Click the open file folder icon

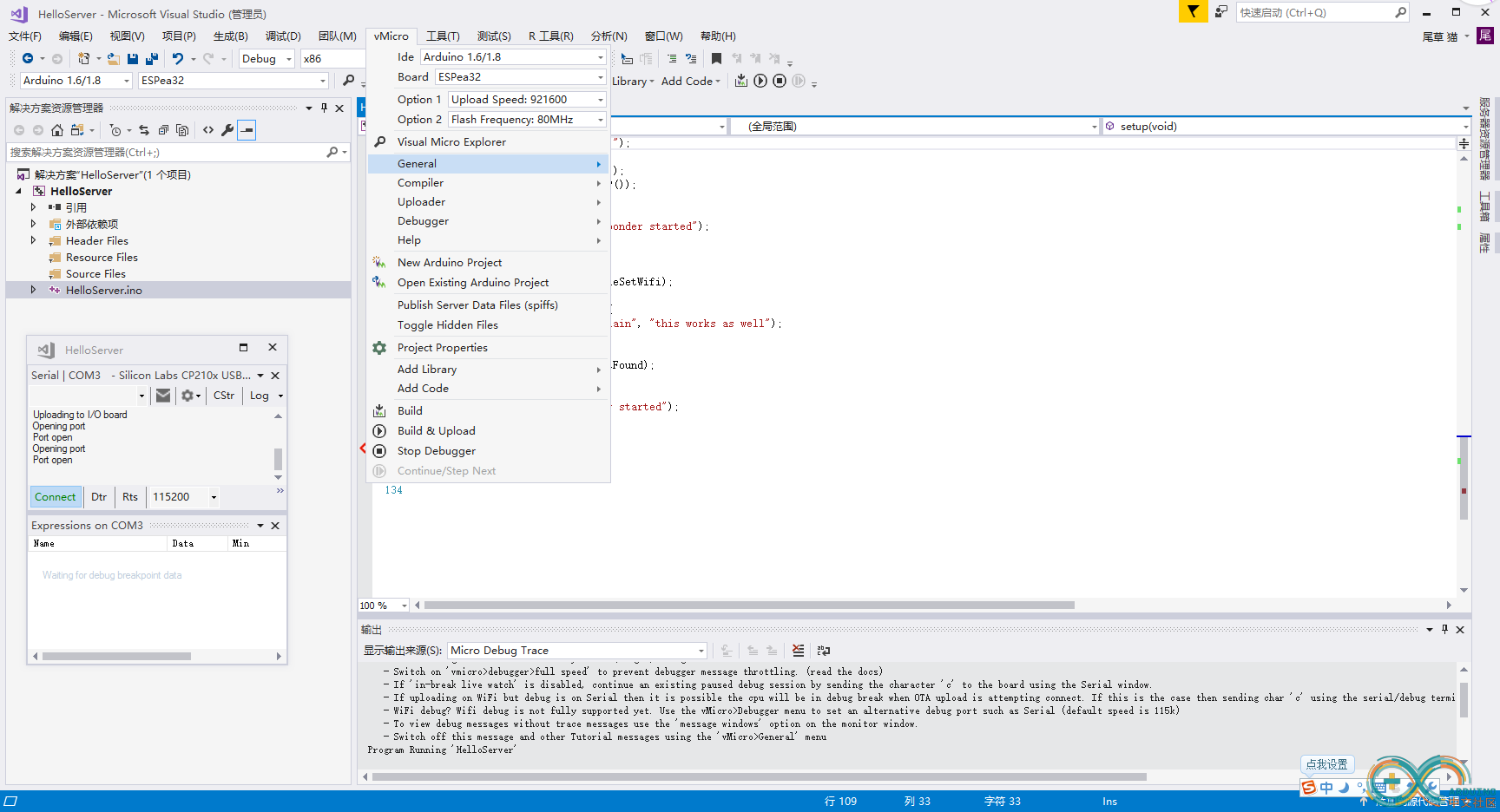click(x=114, y=58)
